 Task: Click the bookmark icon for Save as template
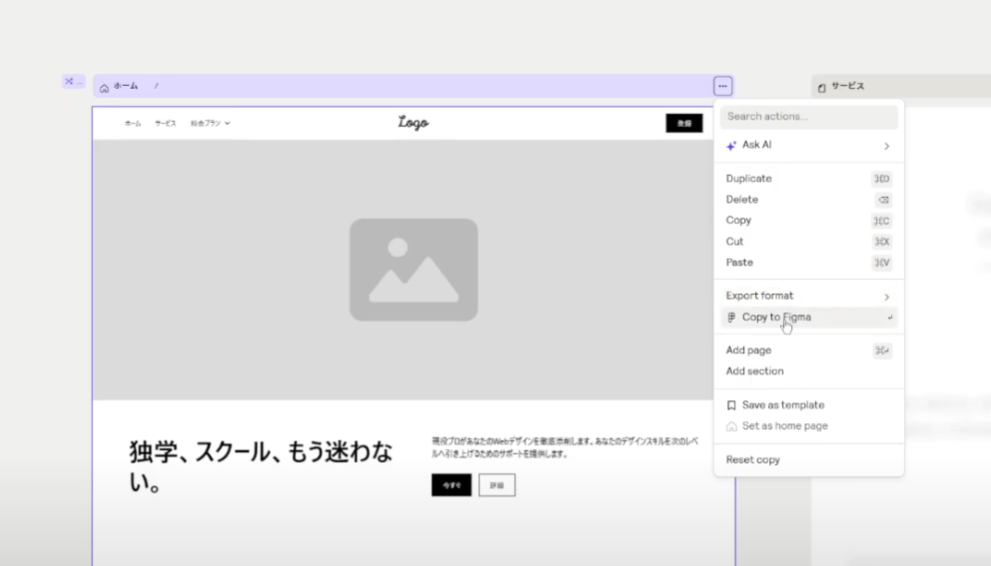[731, 406]
